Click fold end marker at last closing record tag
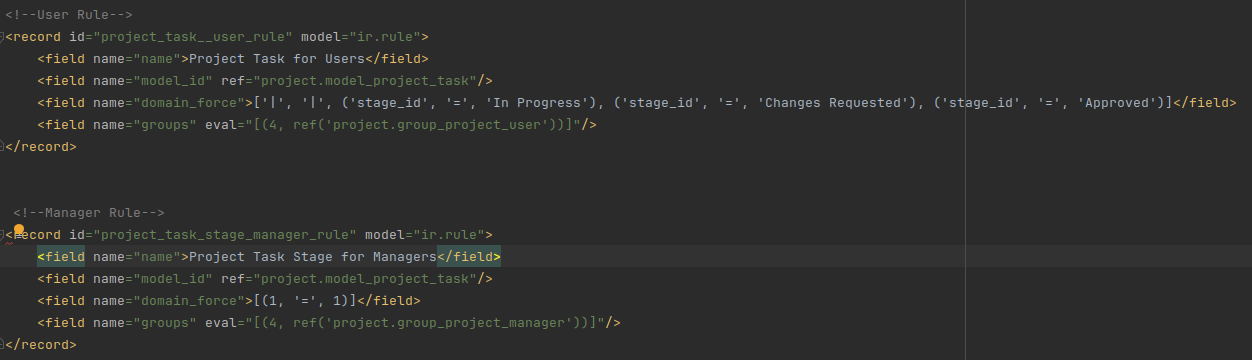Viewport: 1252px width, 360px height. point(3,345)
